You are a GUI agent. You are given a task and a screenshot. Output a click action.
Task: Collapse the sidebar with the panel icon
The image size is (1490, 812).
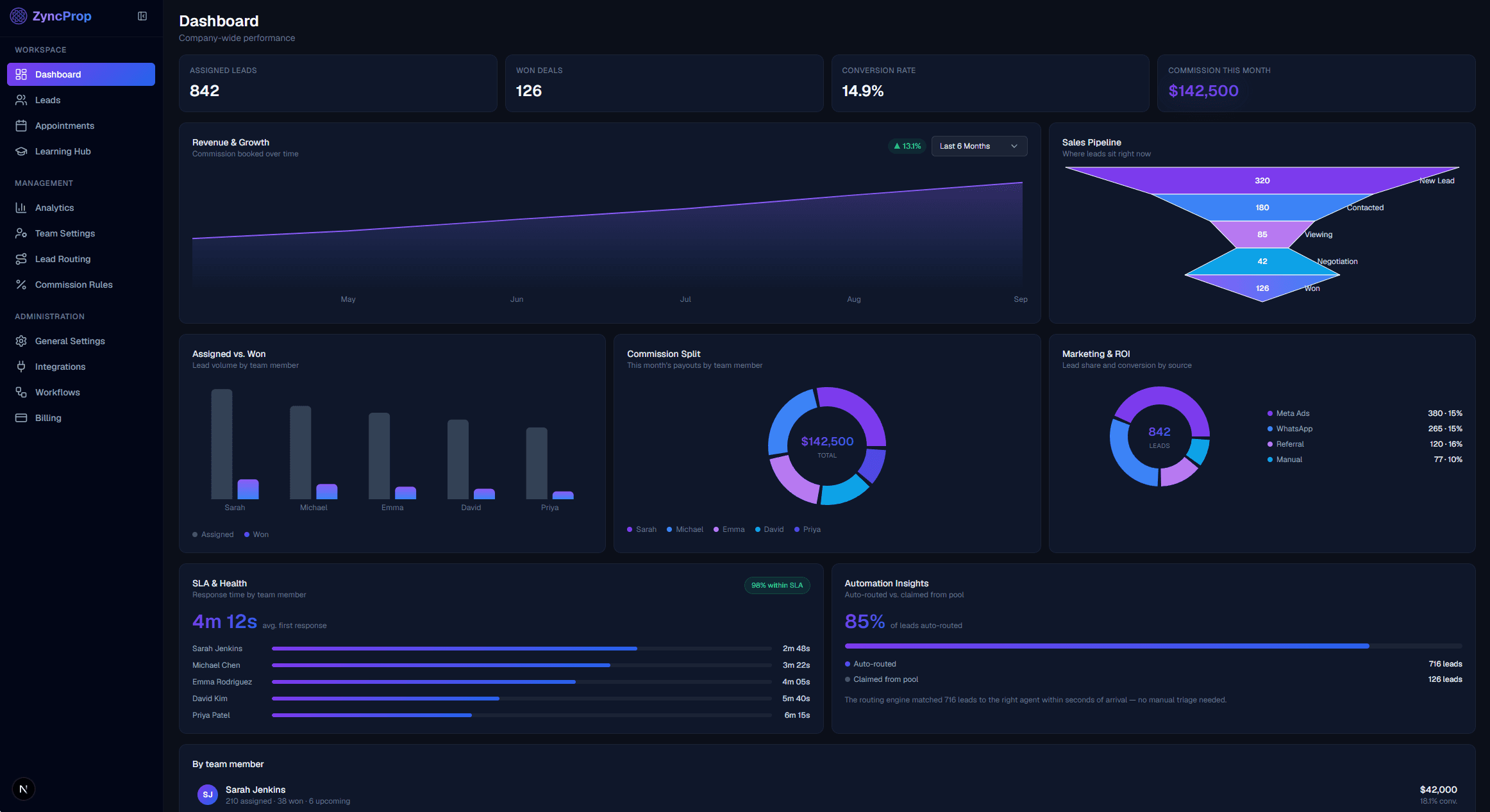point(142,16)
